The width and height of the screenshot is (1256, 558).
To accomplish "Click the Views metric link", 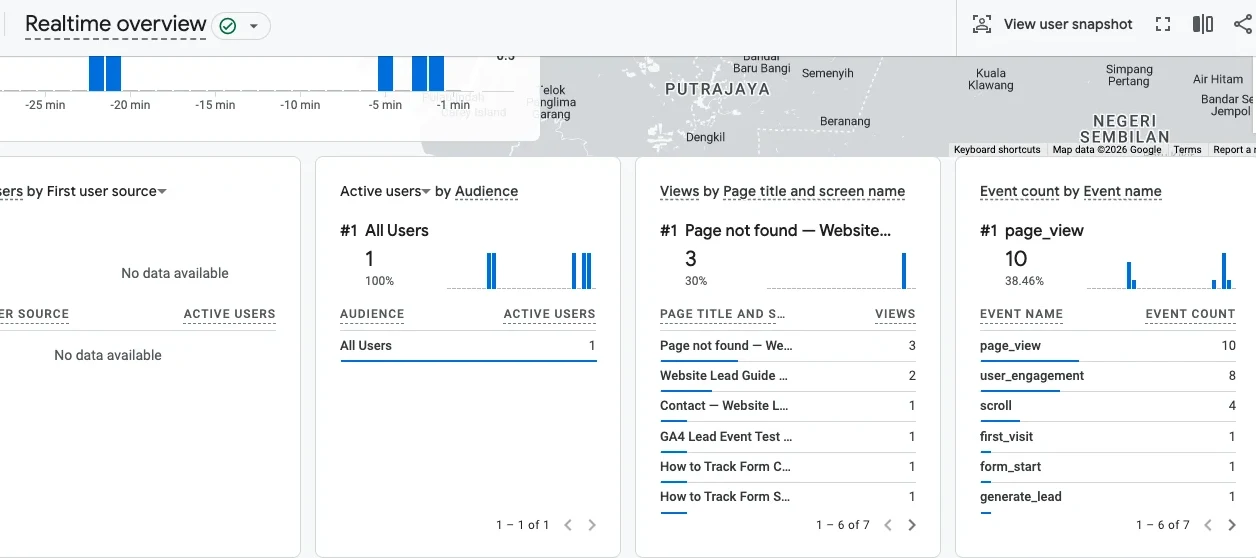I will (679, 191).
